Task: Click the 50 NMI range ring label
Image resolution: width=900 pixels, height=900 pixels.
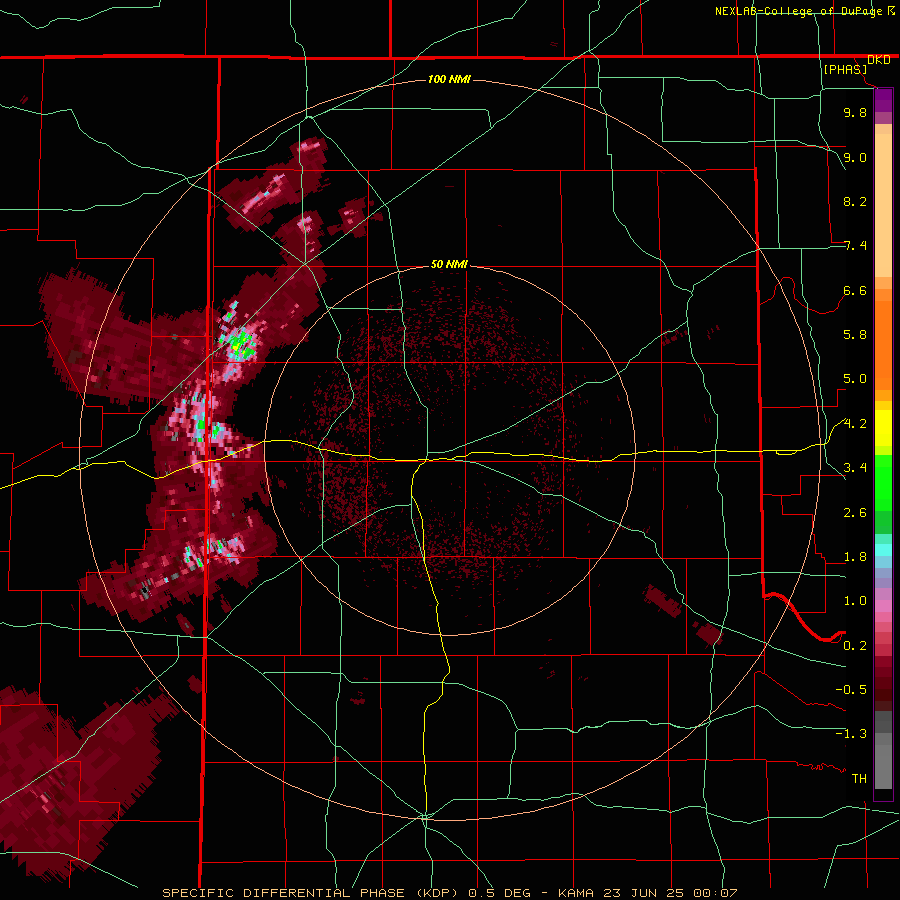Action: coord(449,264)
